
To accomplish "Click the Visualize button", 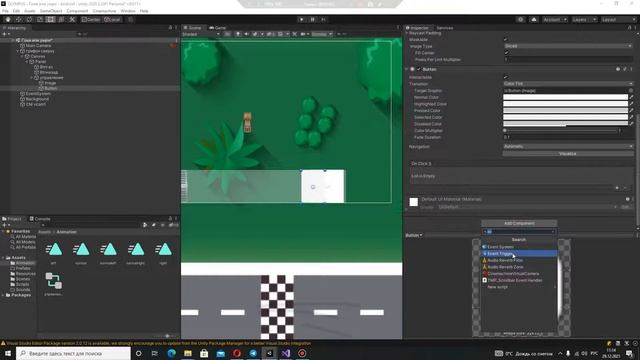I will click(568, 154).
